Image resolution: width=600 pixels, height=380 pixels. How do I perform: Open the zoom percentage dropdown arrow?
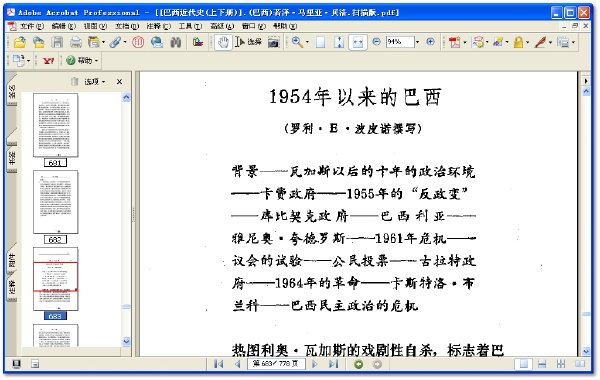pos(417,42)
